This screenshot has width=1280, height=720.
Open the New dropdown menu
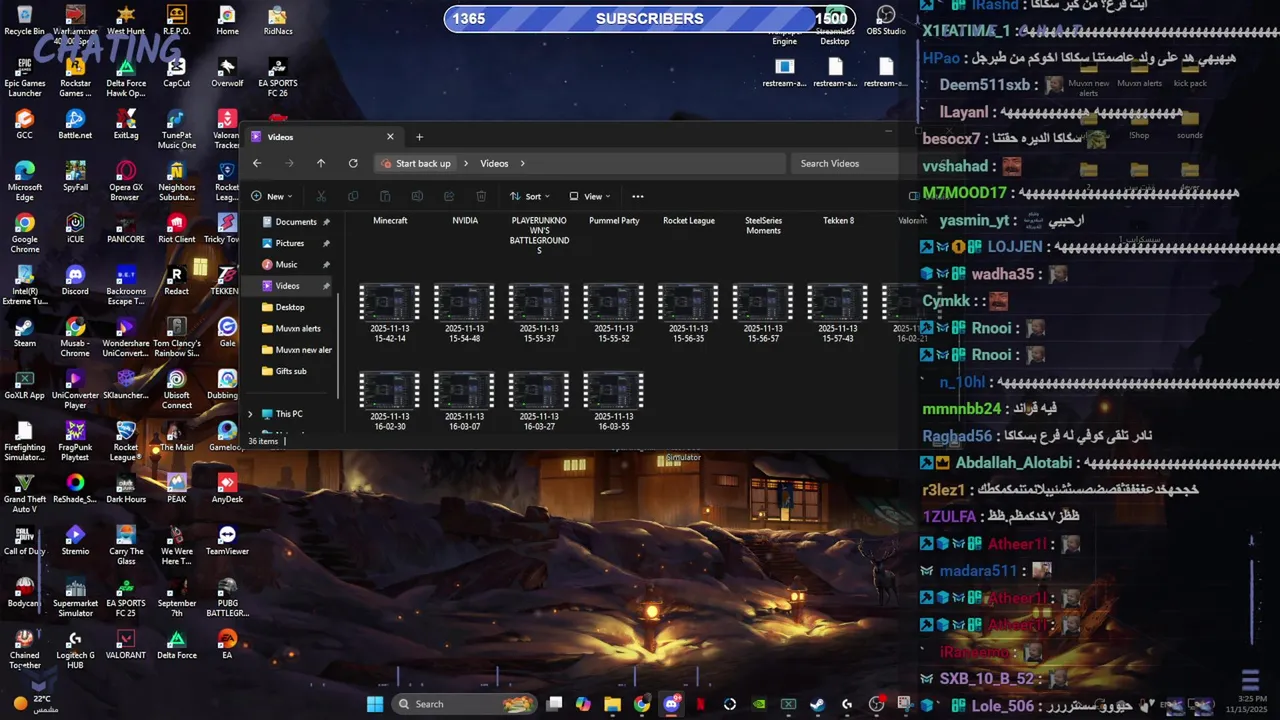[x=271, y=196]
